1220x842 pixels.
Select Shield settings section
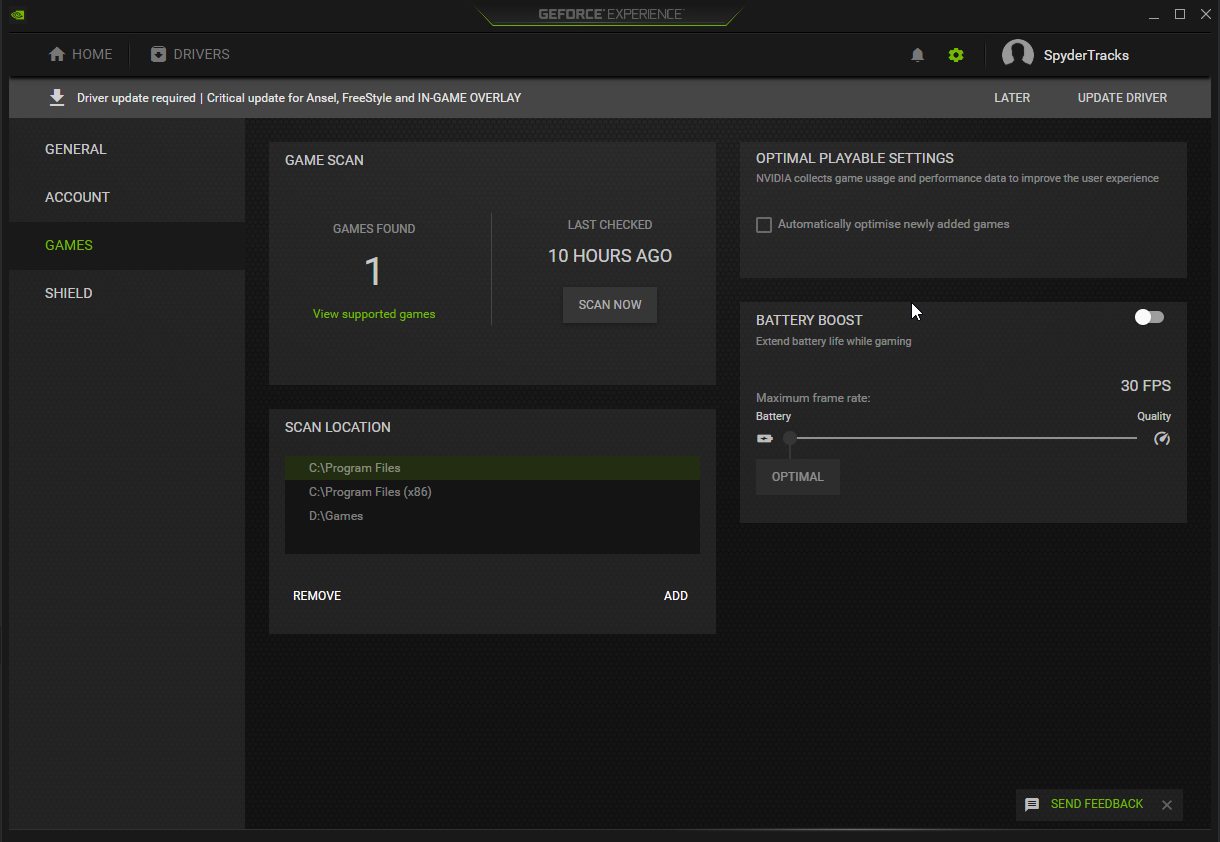point(127,293)
